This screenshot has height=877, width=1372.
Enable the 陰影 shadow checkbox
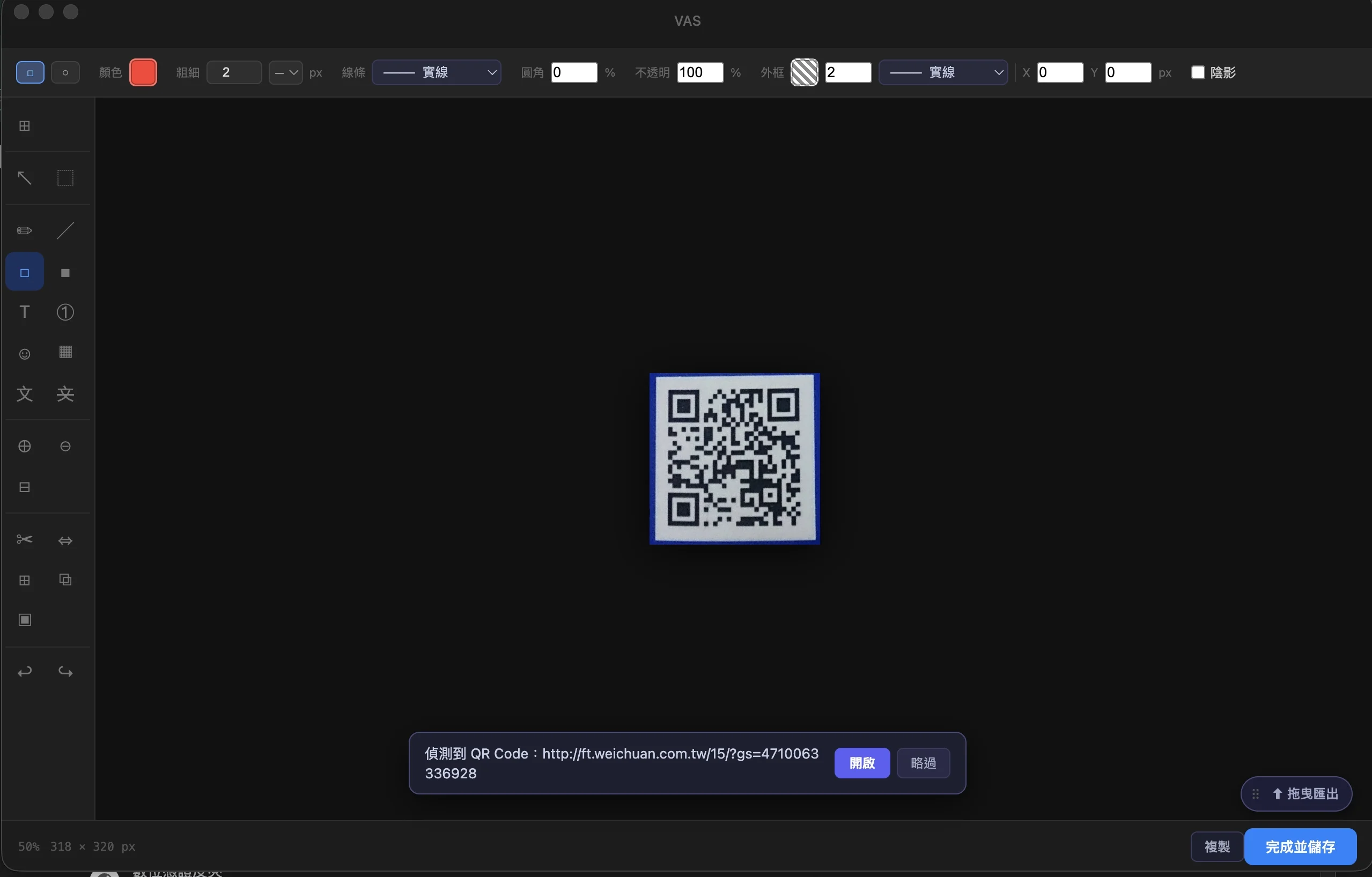coord(1199,72)
